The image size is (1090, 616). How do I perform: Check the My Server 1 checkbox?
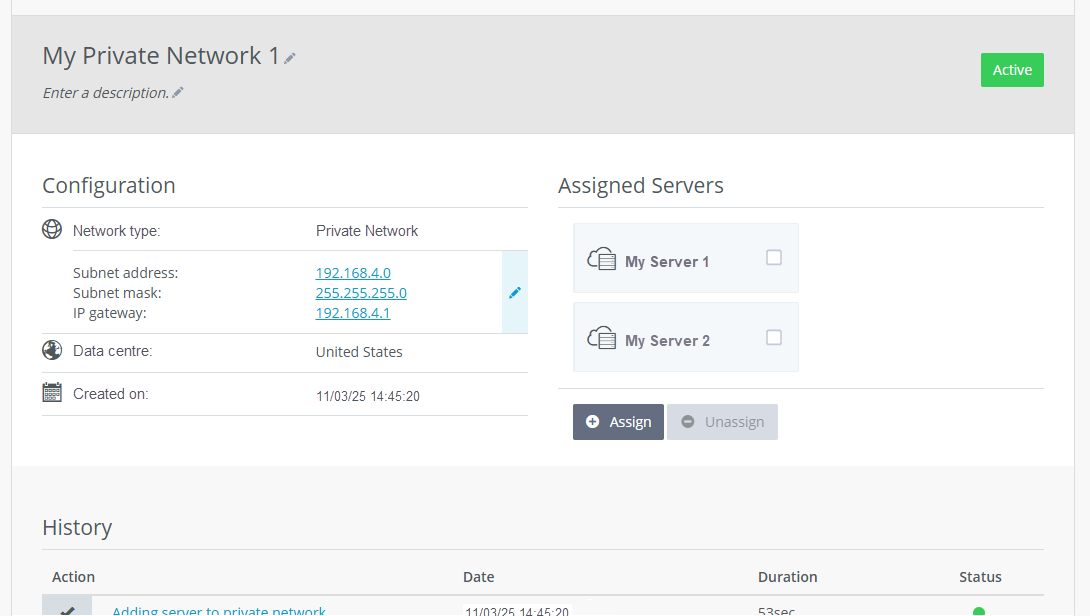774,258
